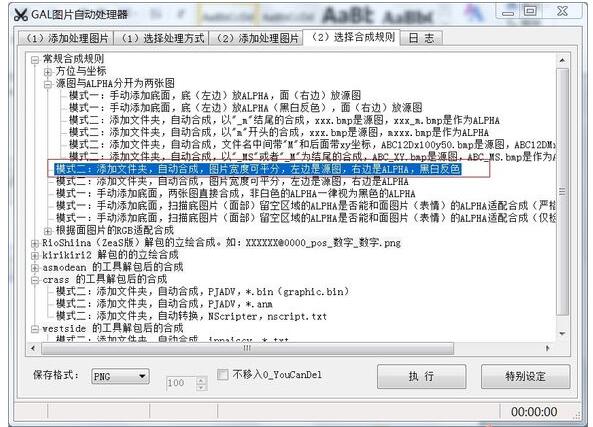Image resolution: width=593 pixels, height=427 pixels.
Task: Expand the 方位与坐标 tree node
Action: click(x=48, y=71)
